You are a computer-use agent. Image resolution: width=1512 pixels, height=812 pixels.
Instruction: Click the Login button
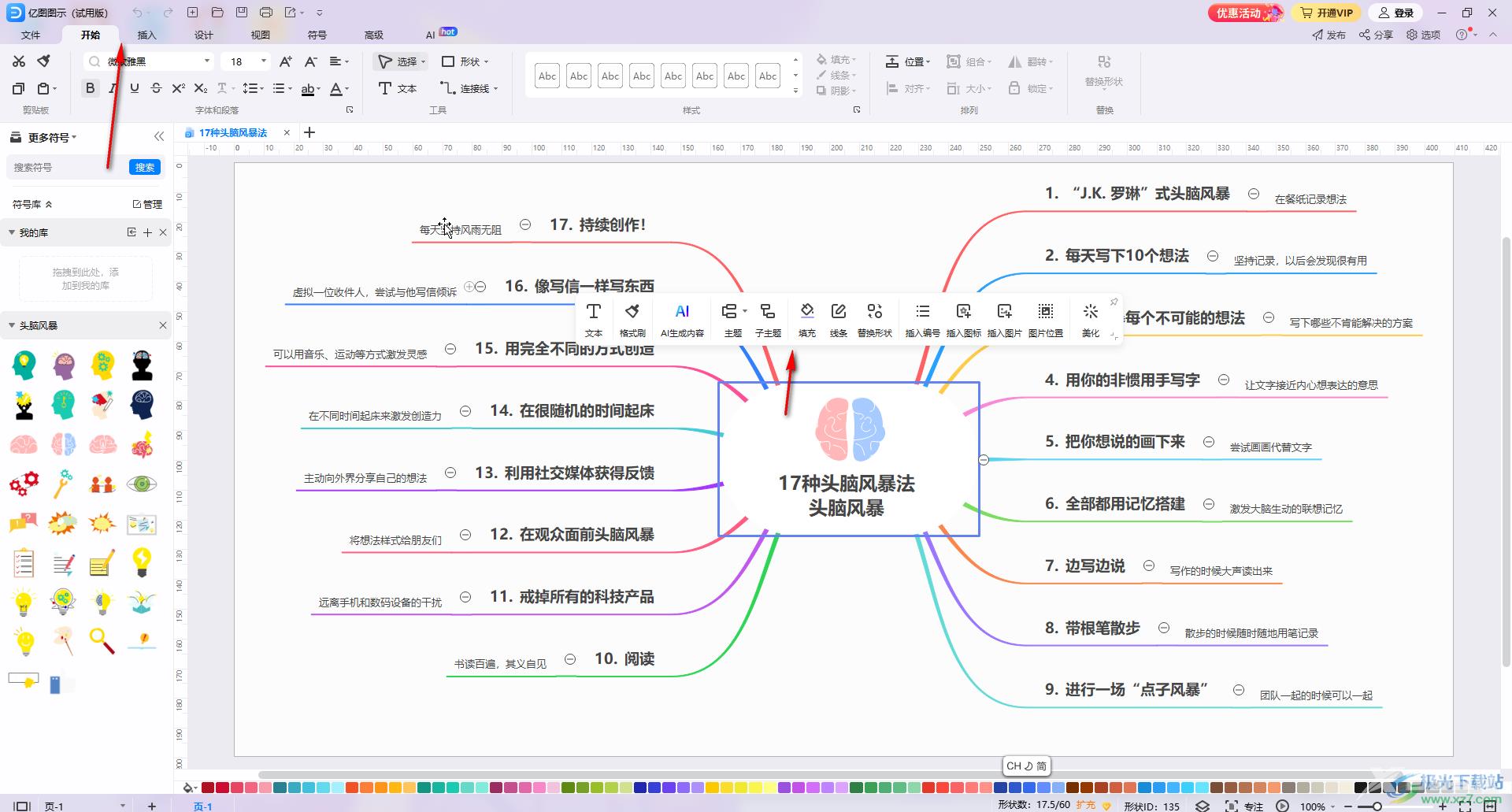[x=1397, y=13]
